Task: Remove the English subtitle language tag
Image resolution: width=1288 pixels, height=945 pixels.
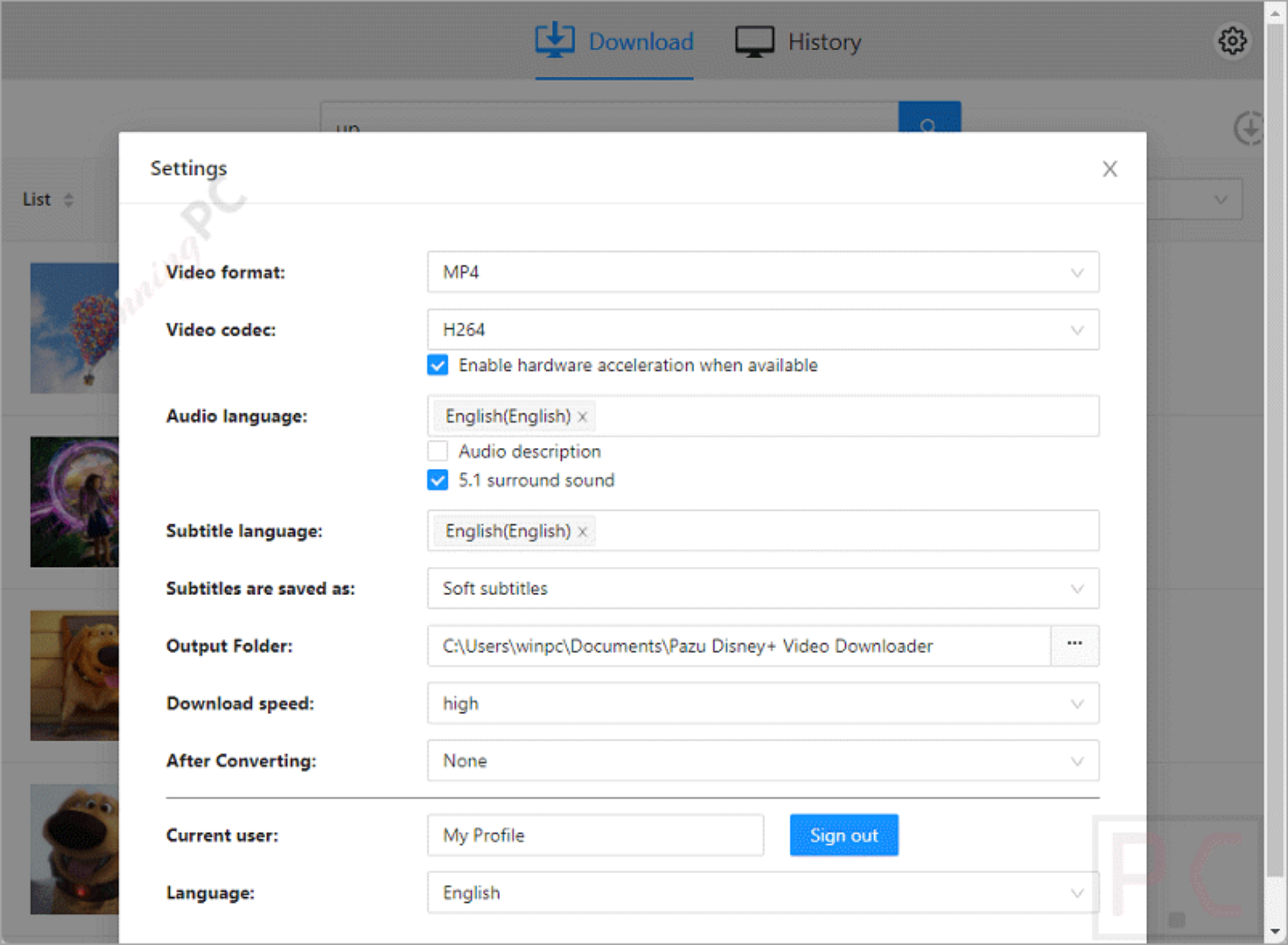Action: [x=582, y=531]
